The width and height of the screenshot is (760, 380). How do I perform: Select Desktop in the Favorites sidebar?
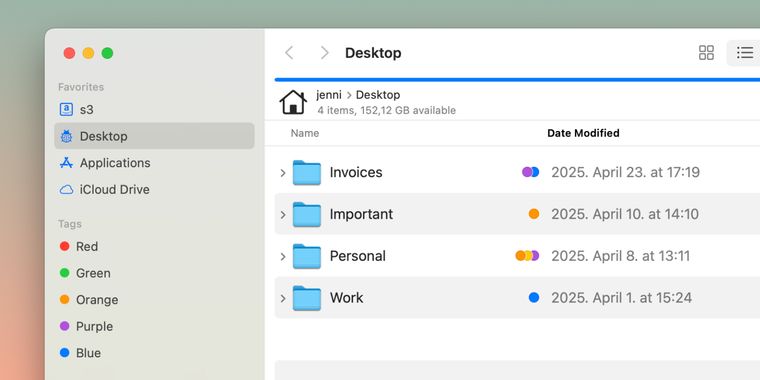[x=154, y=136]
